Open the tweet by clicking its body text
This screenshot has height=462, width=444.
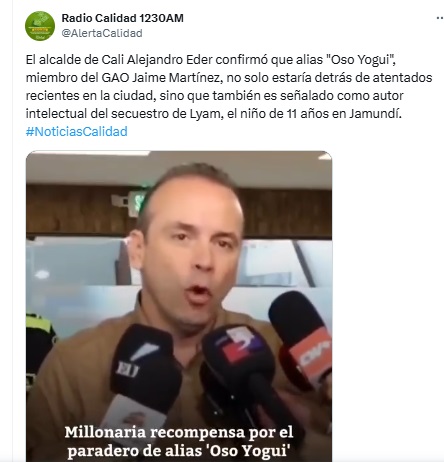[229, 87]
